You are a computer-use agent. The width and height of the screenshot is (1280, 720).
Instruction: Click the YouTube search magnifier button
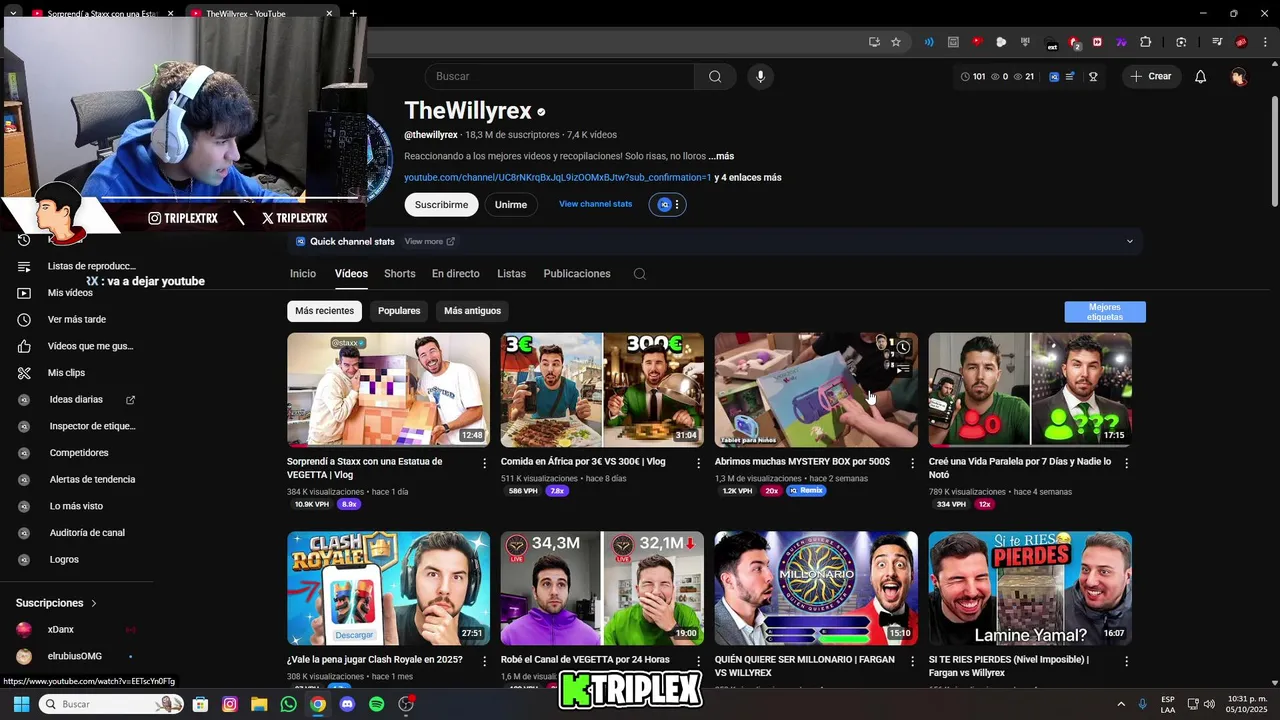pos(715,76)
